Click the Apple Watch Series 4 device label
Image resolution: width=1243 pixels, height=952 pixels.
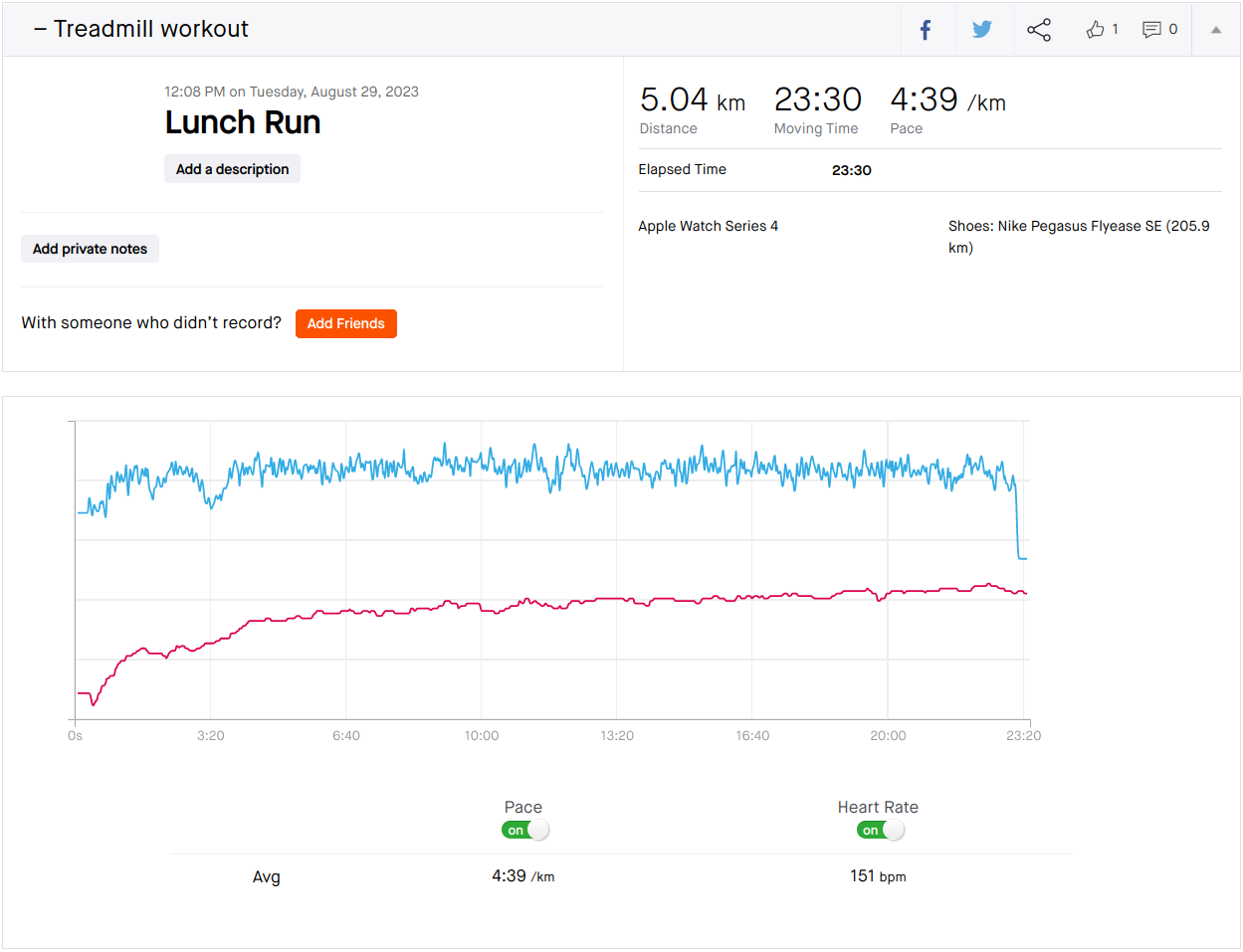(x=708, y=226)
